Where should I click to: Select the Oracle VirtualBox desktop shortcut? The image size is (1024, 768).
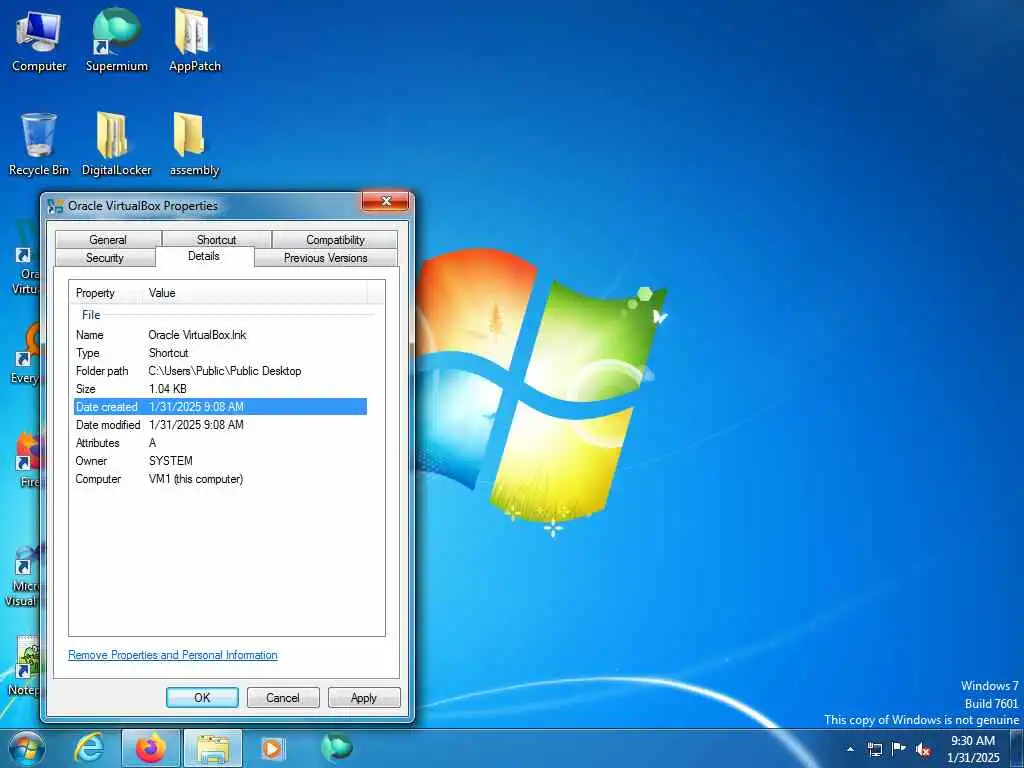tap(25, 258)
